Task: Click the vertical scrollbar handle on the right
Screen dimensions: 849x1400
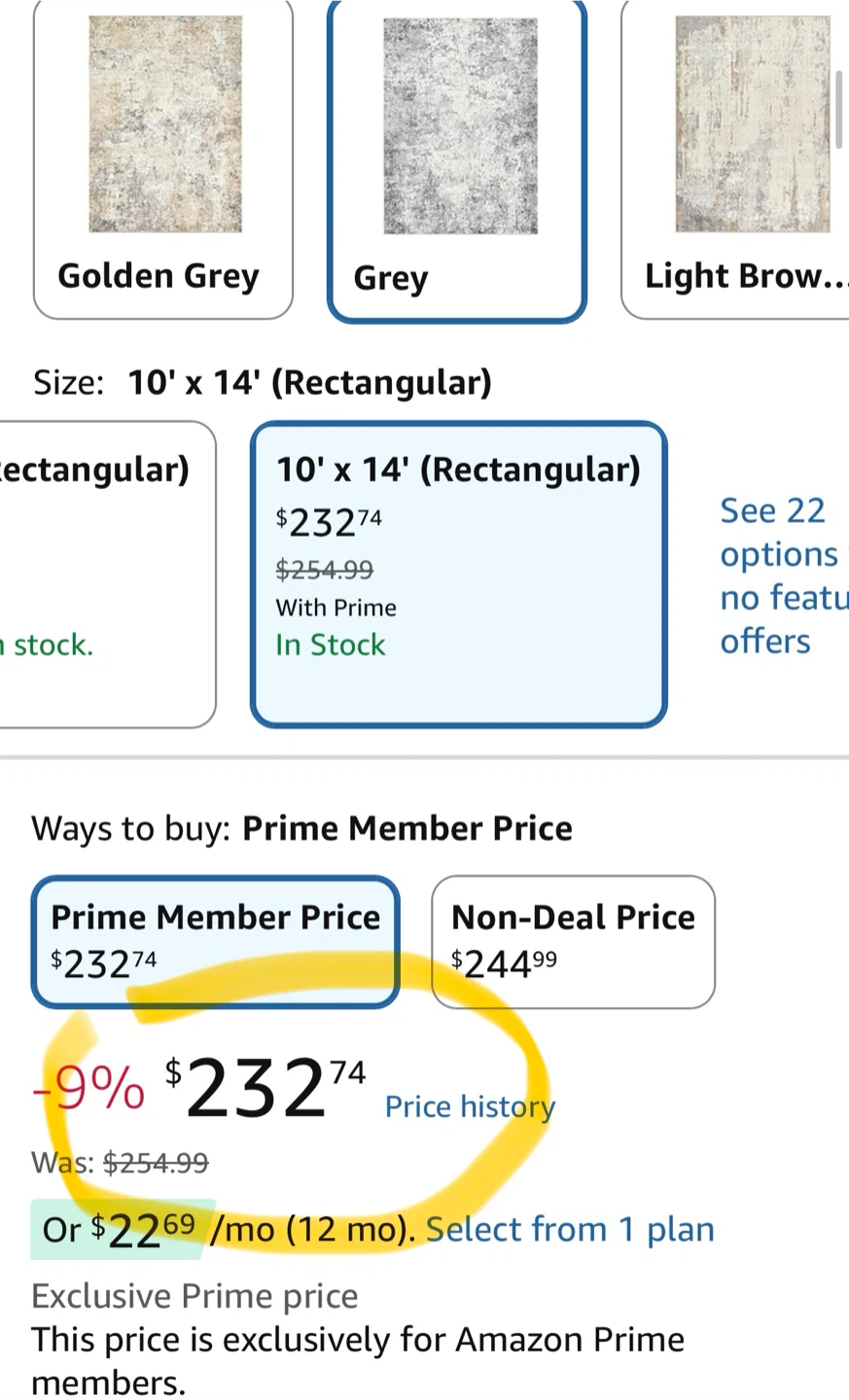Action: pos(838,109)
